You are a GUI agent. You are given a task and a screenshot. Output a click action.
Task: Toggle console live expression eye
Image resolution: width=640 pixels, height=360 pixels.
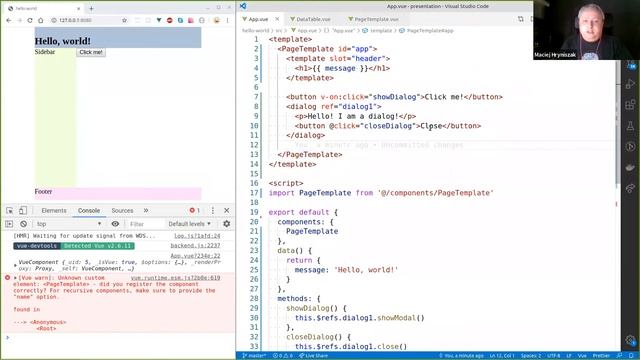(x=115, y=224)
